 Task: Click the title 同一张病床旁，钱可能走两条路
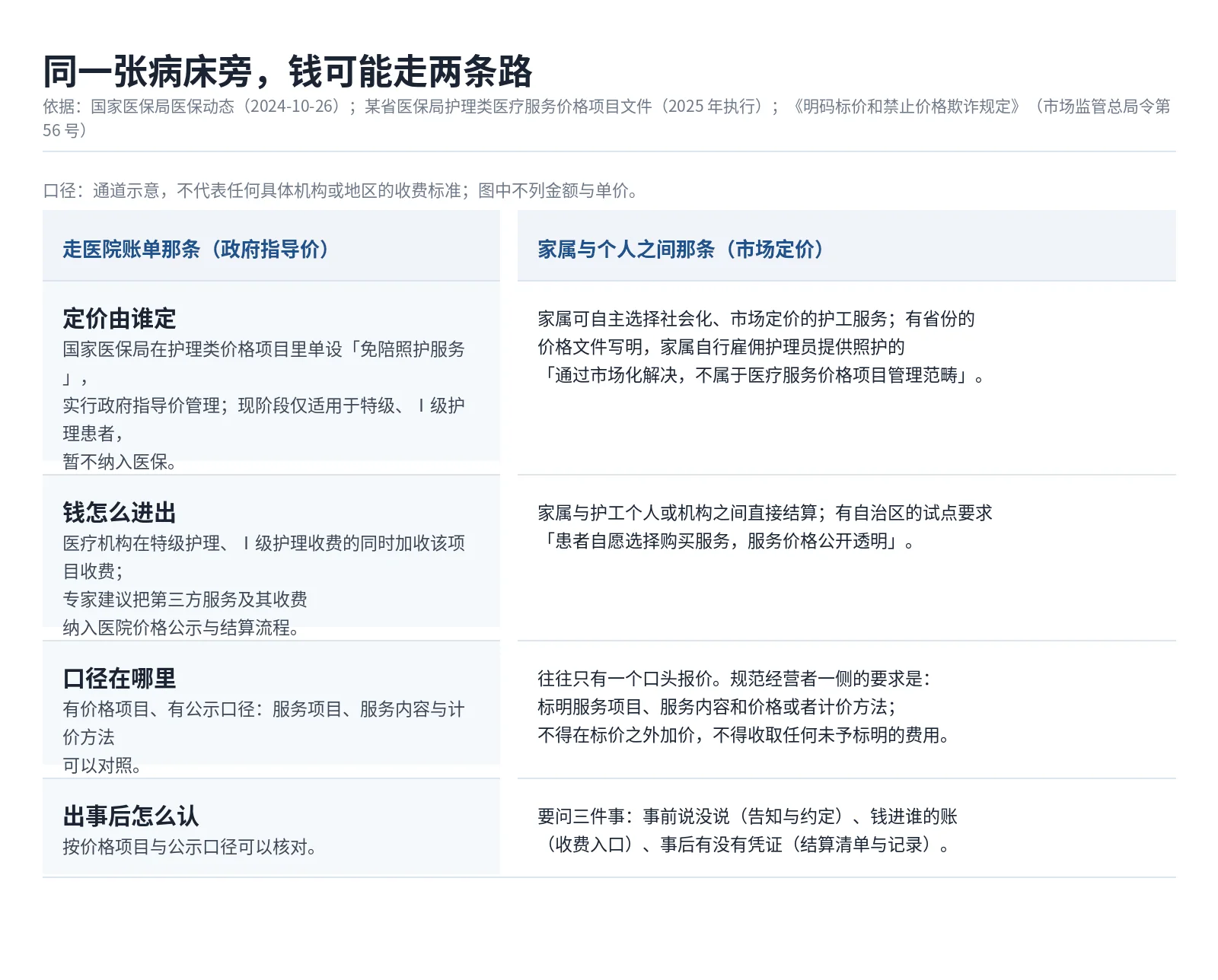(288, 72)
